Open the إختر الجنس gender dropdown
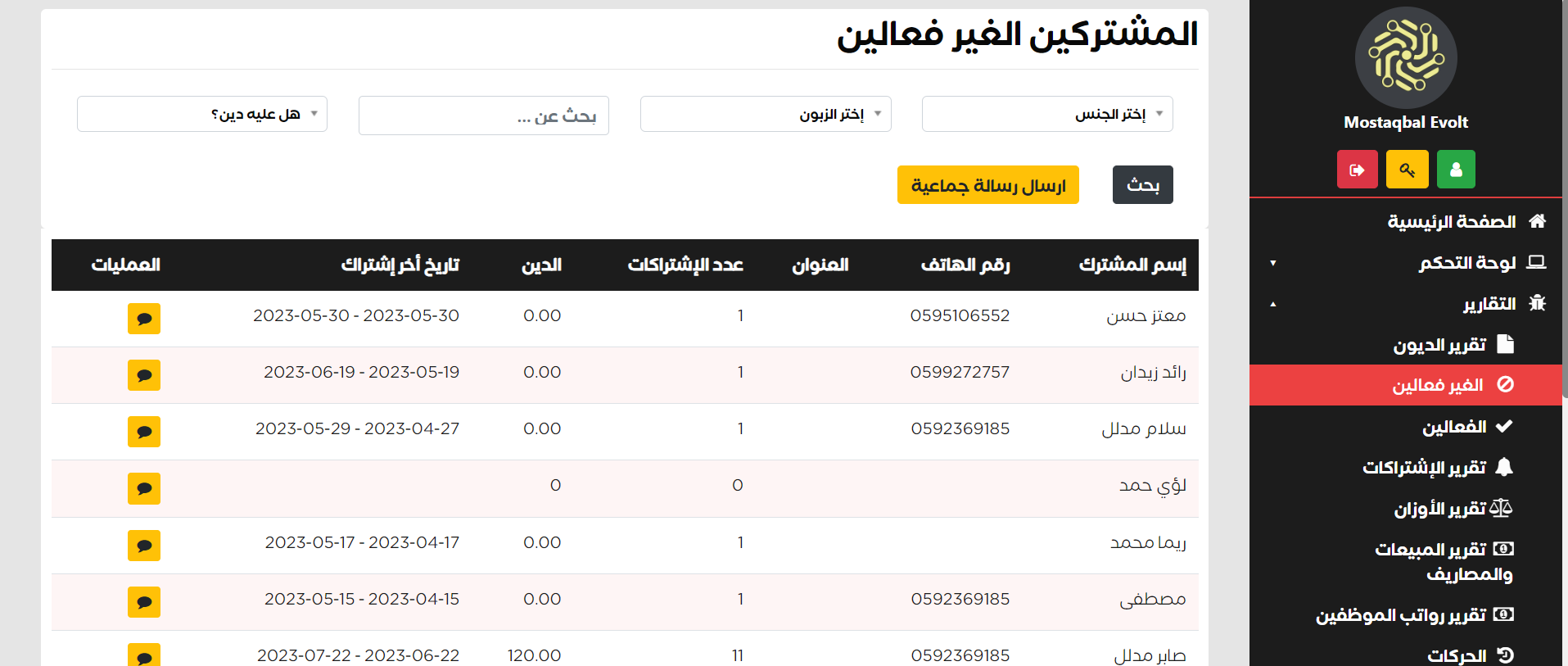 1046,114
